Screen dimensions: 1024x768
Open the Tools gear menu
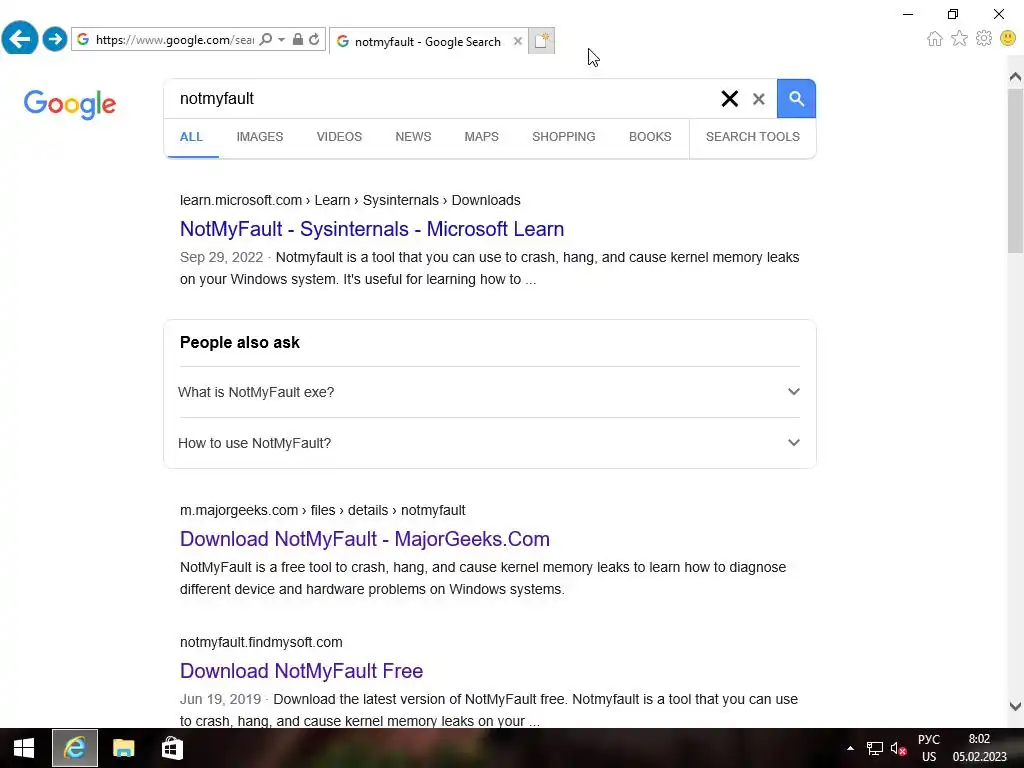click(x=984, y=39)
